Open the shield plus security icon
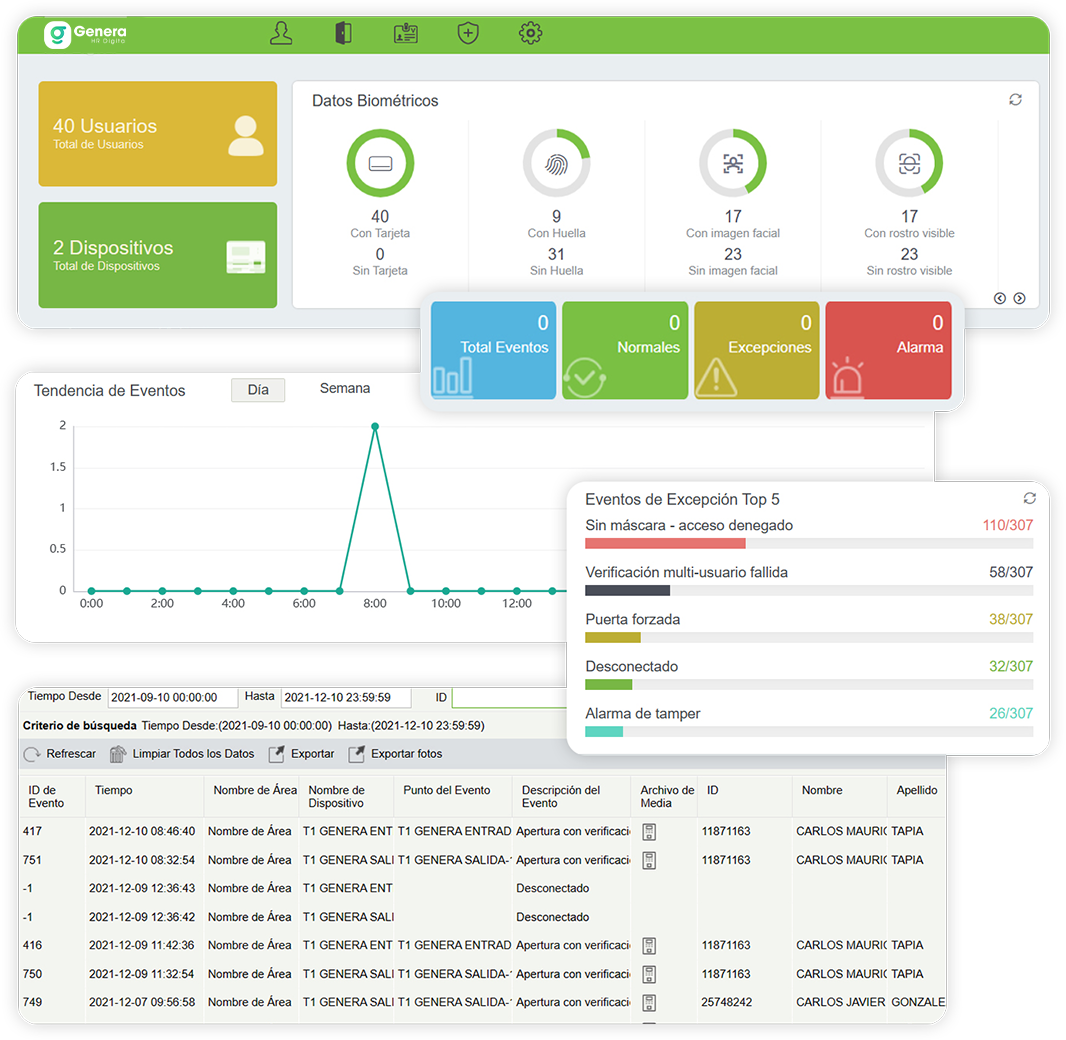Viewport: 1066px width, 1040px height. coord(467,34)
